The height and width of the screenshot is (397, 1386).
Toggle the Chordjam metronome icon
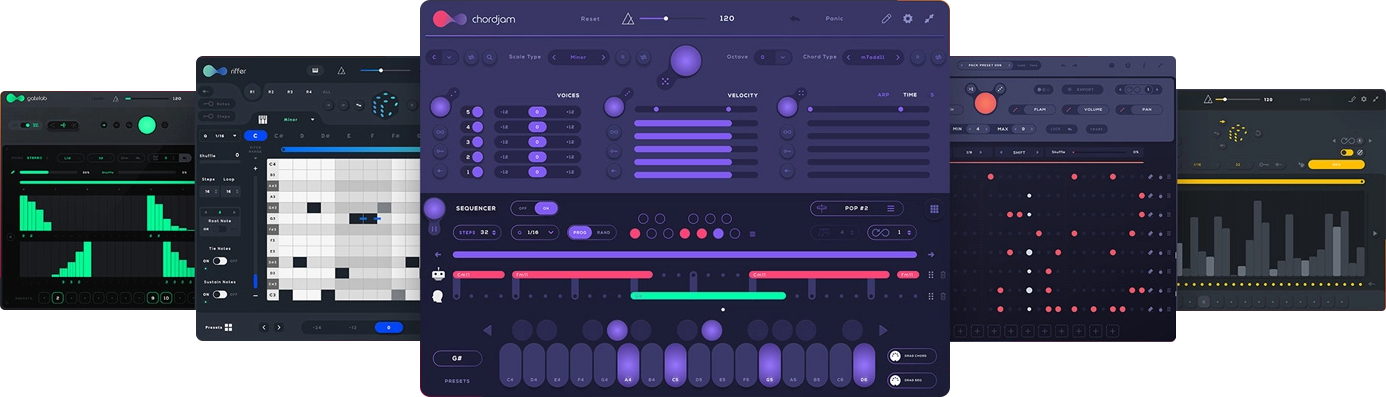point(628,18)
